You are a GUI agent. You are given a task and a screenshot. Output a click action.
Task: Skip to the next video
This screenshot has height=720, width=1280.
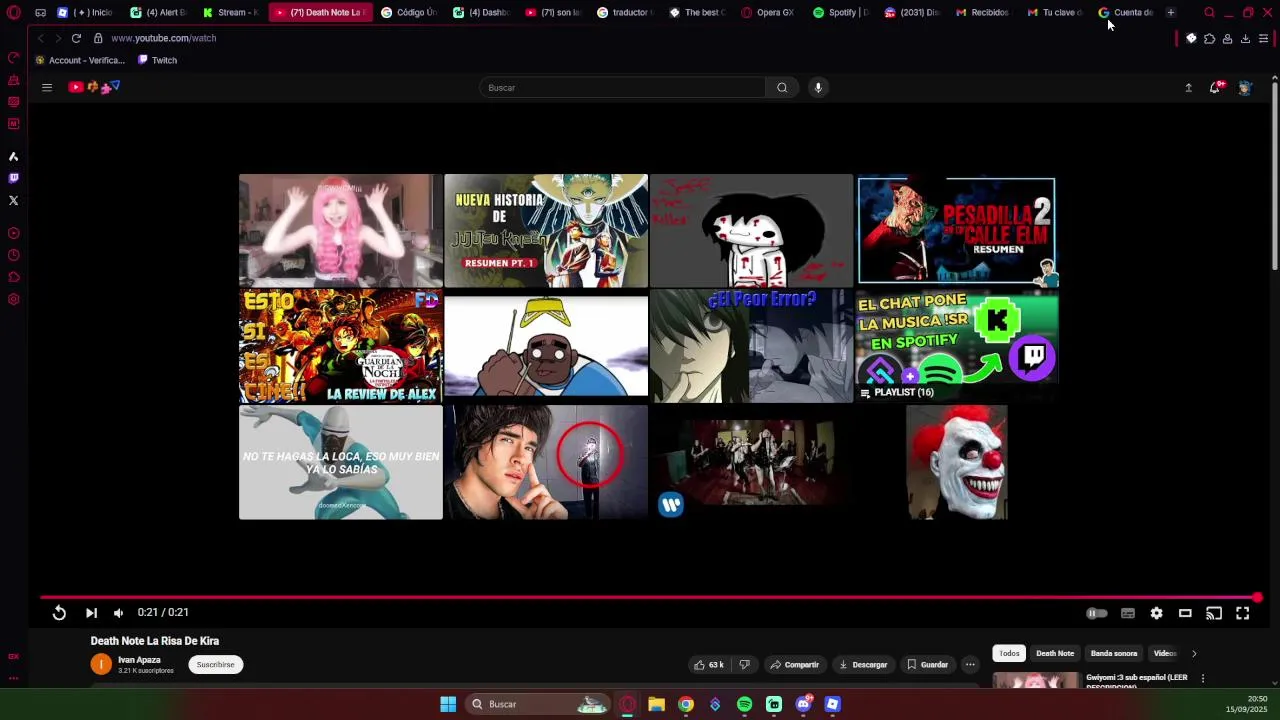click(91, 613)
